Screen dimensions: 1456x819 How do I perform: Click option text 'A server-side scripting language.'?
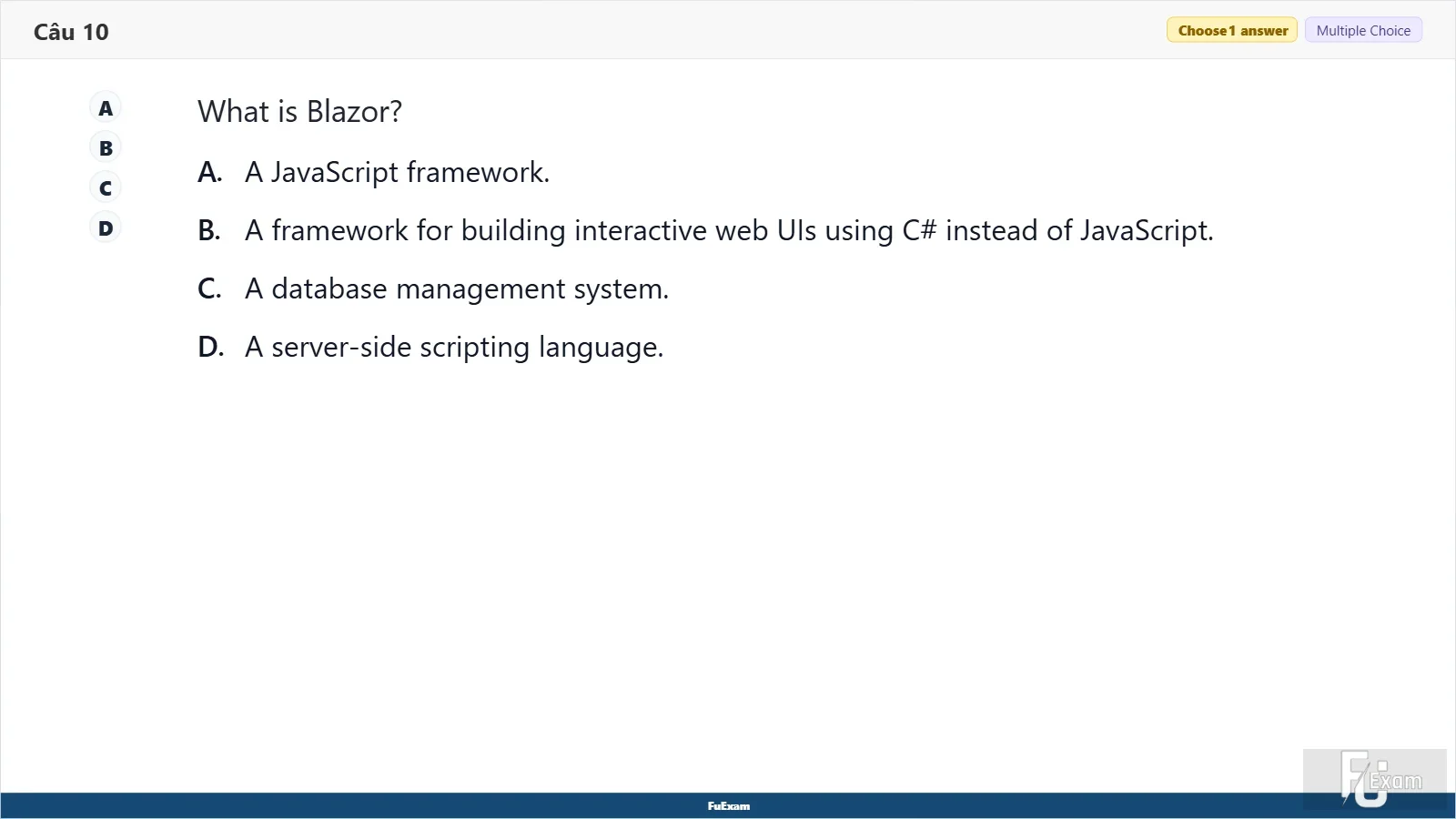click(x=454, y=347)
